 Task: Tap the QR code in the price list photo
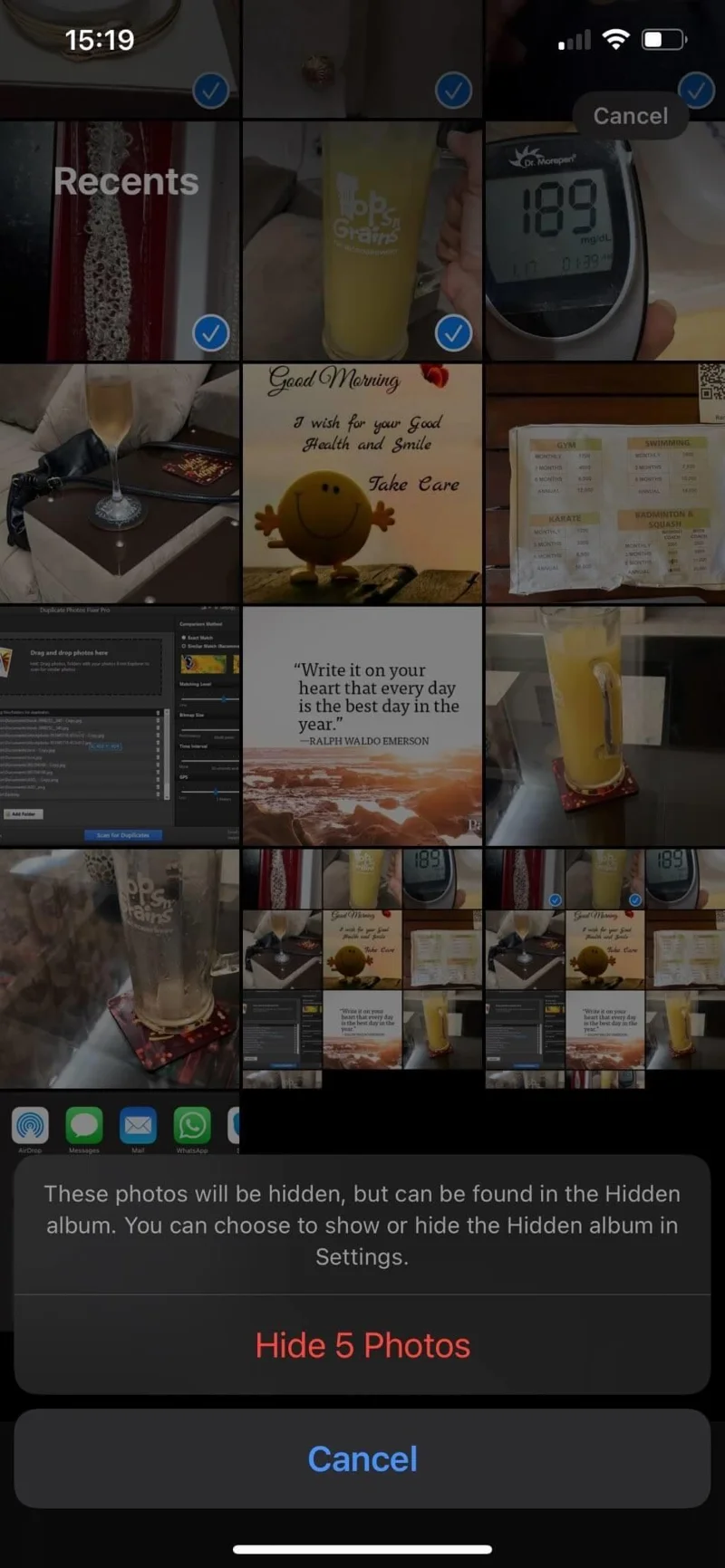click(711, 382)
